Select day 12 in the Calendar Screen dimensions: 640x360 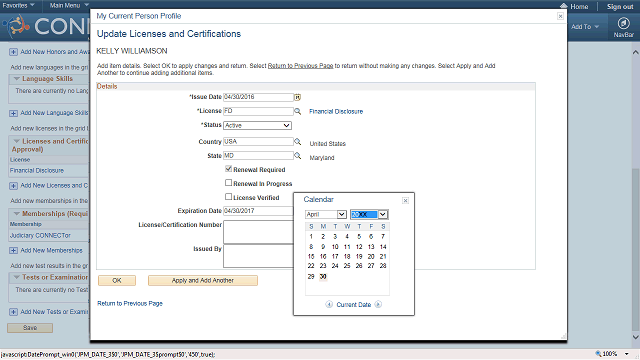point(359,247)
